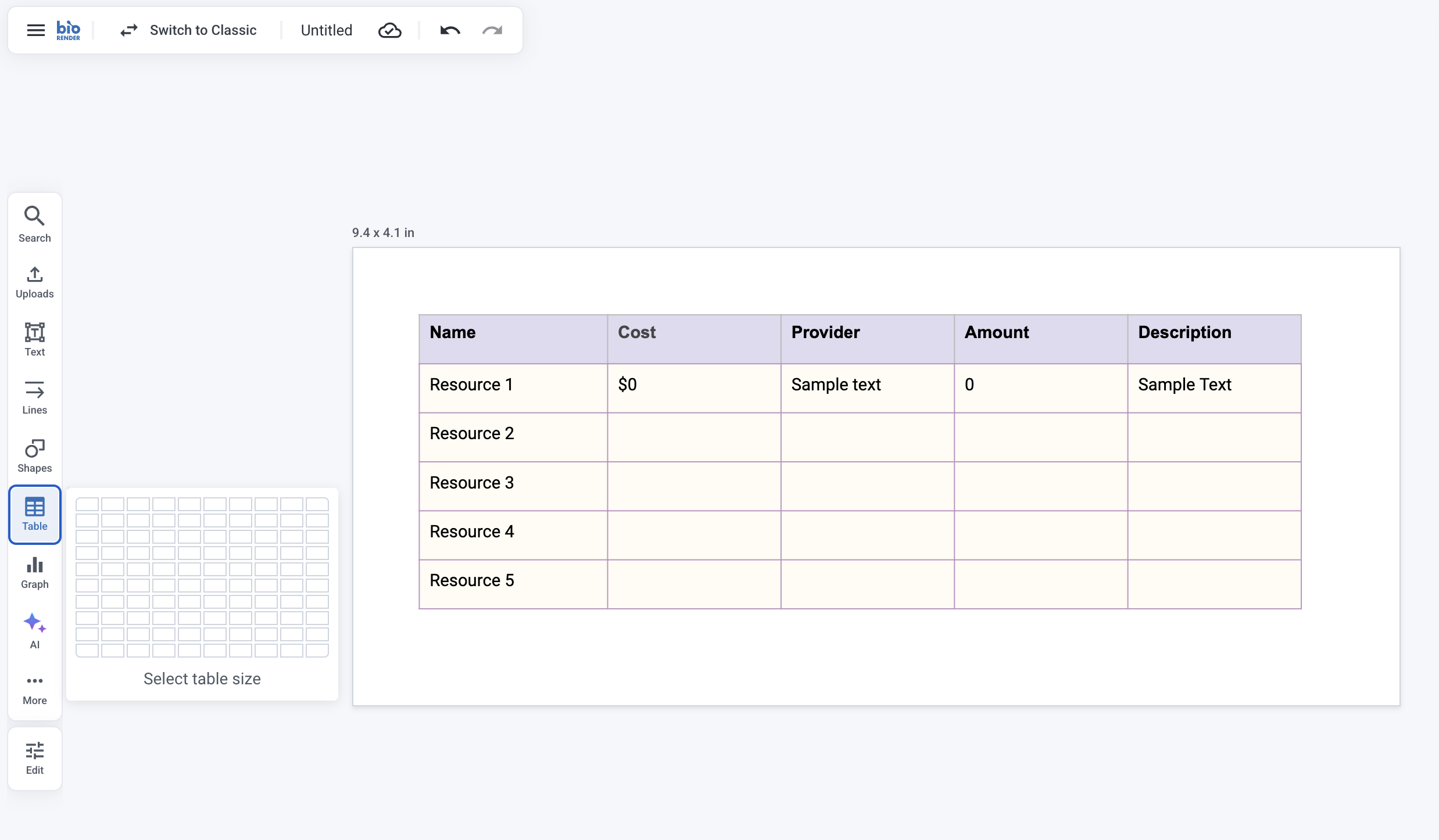The height and width of the screenshot is (840, 1439).
Task: Open the Lines tool
Action: tap(35, 397)
